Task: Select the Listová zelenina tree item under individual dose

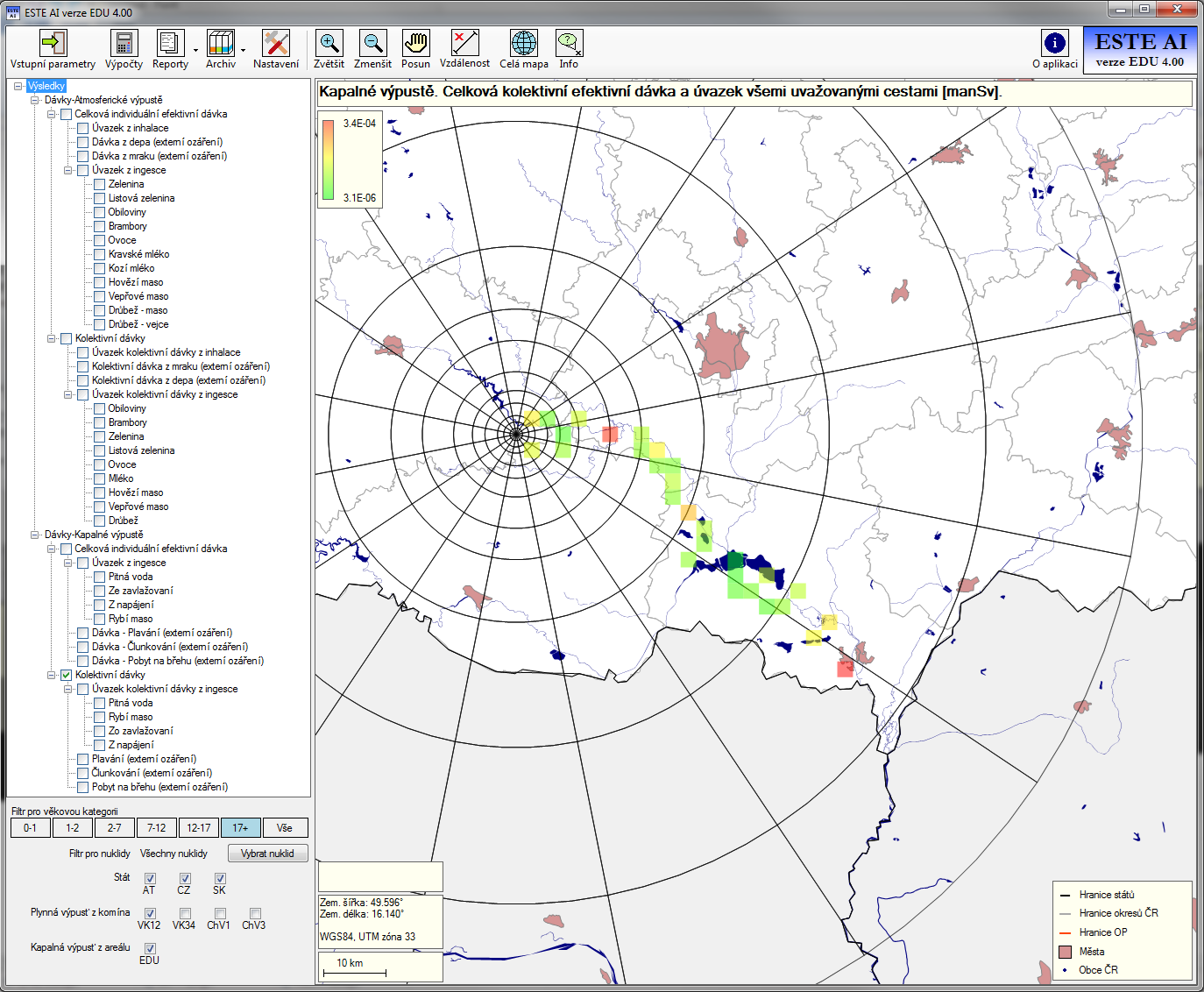Action: click(142, 198)
